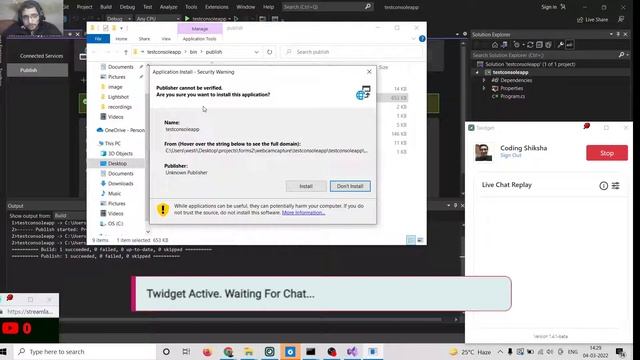Screen dimensions: 640x360
Task: Open the More Information link
Action: [x=303, y=213]
